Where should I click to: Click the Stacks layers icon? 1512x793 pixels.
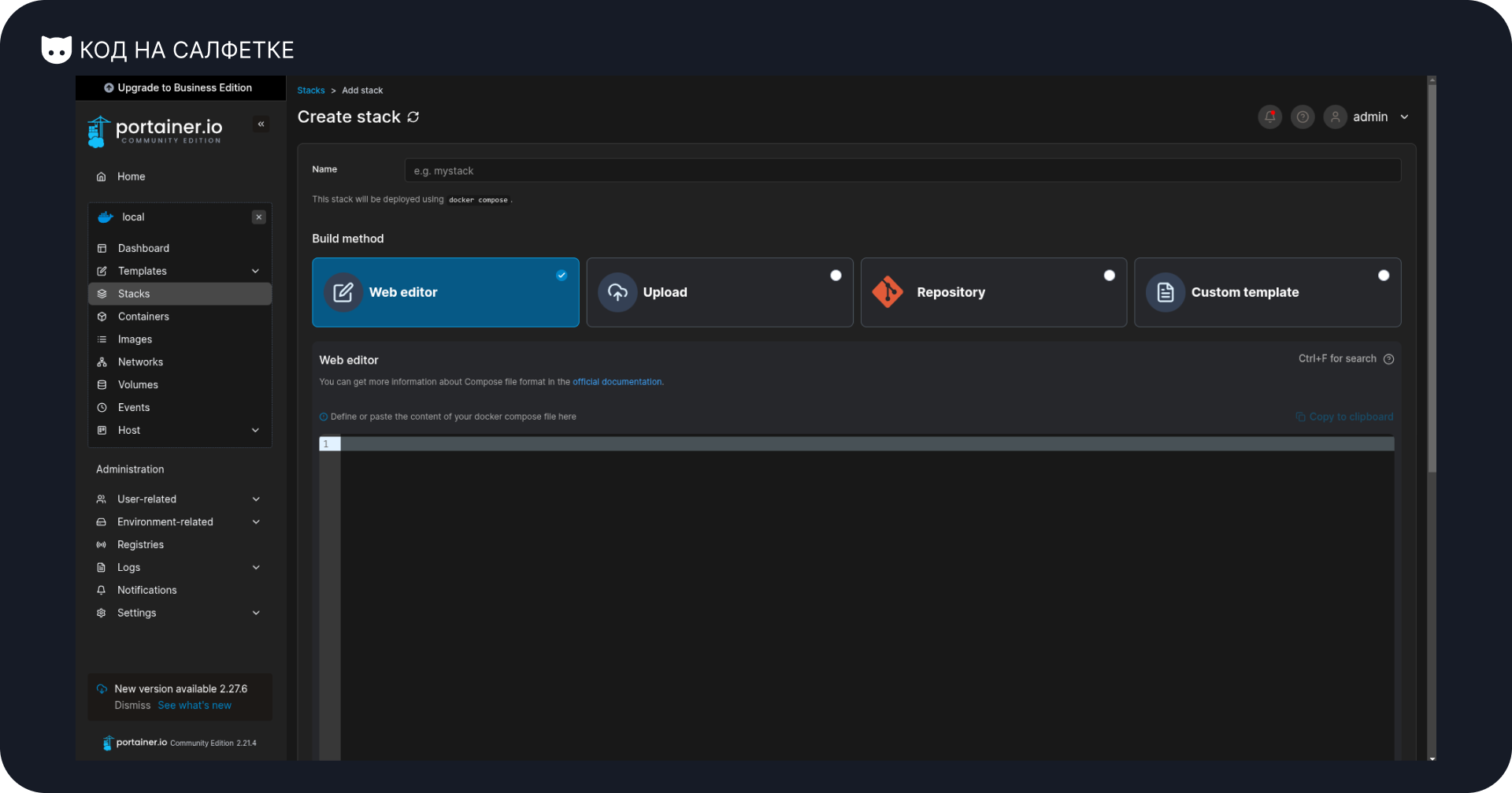coord(102,294)
